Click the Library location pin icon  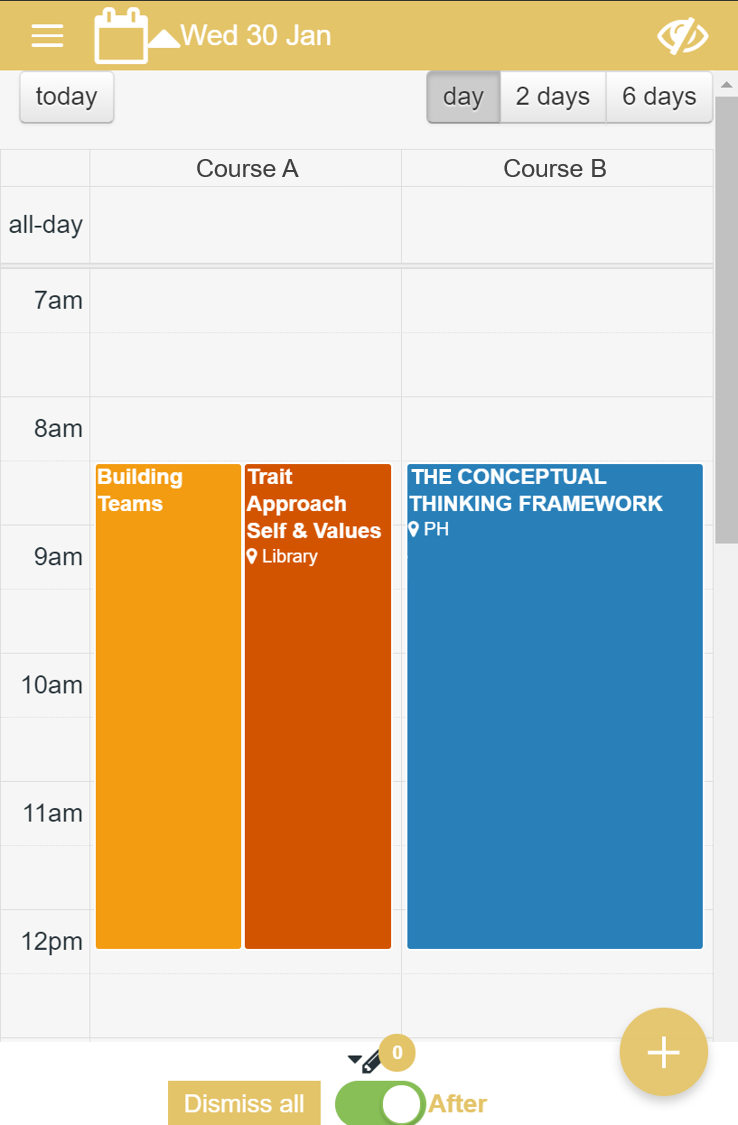[252, 556]
